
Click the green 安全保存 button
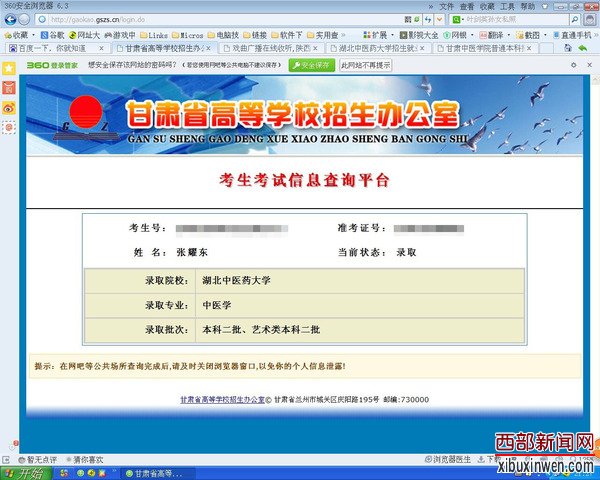312,64
